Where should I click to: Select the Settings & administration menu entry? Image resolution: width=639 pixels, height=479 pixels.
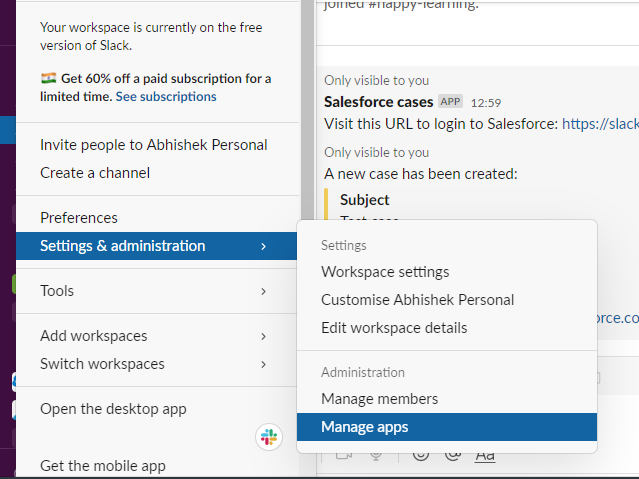[156, 246]
